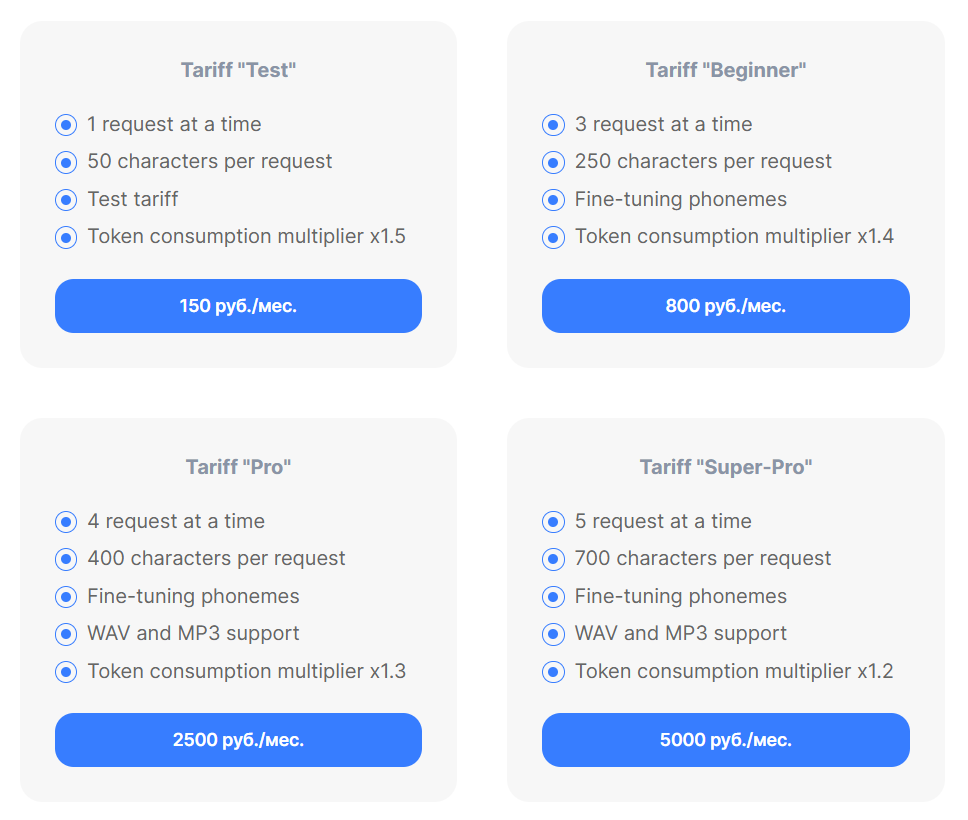Click bullet icon beside "4 request at a time"

[66, 522]
